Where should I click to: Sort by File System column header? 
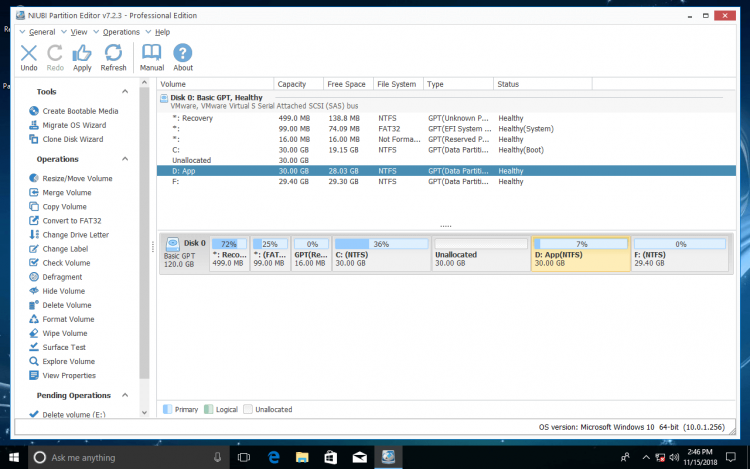tap(398, 84)
